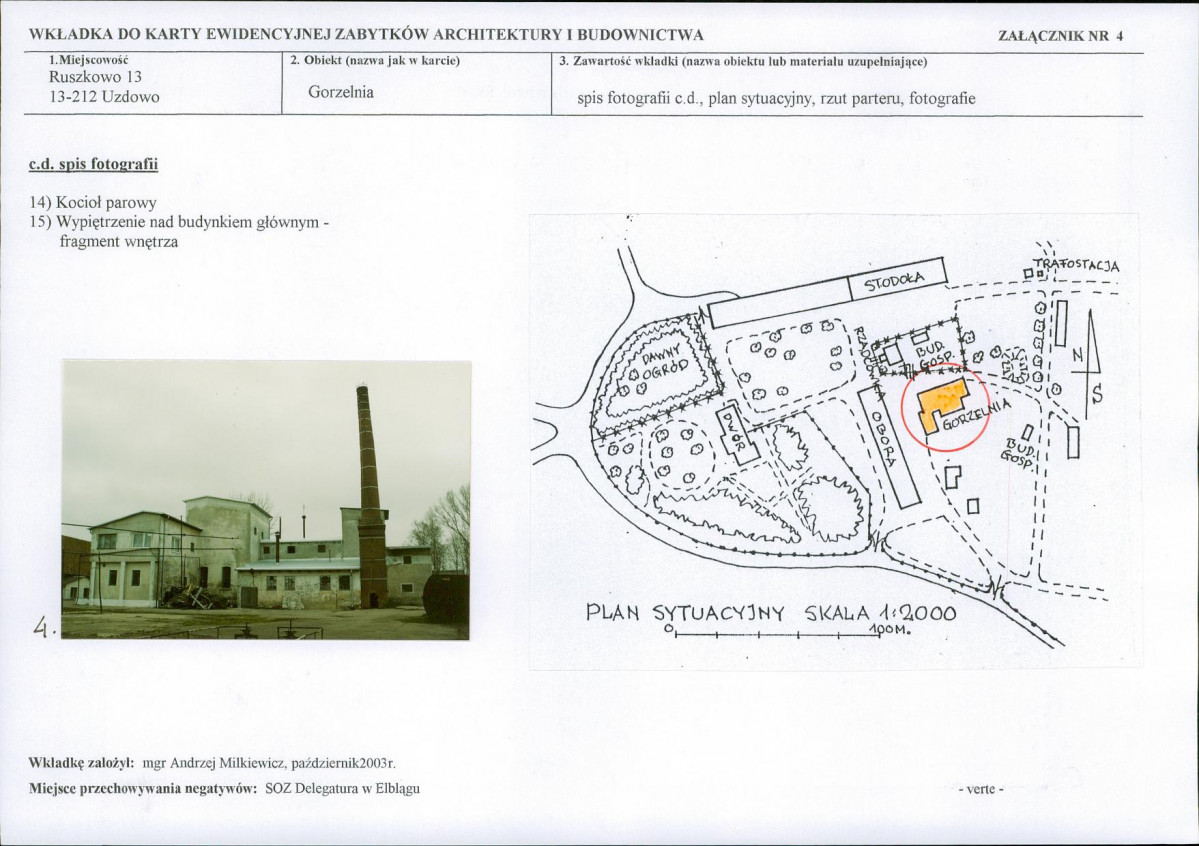Viewport: 1199px width, 846px height.
Task: Select the postal line '13-212 Uzdowo'
Action: [x=104, y=96]
